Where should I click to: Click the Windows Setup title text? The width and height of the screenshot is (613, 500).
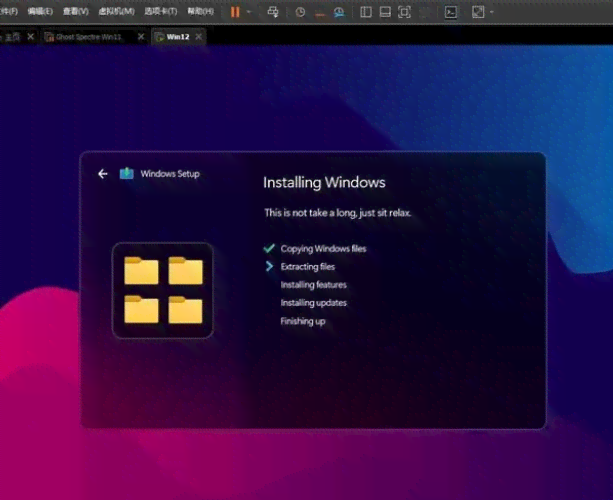pos(170,174)
